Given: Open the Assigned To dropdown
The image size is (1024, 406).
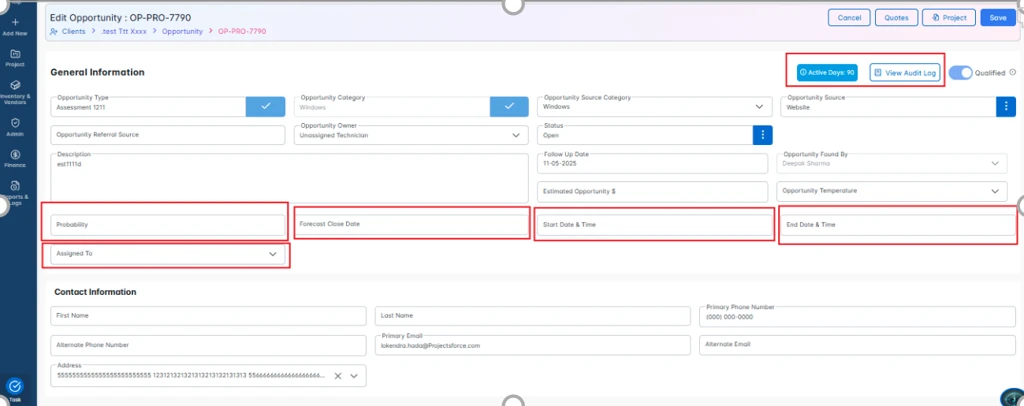Looking at the screenshot, I should tap(273, 255).
